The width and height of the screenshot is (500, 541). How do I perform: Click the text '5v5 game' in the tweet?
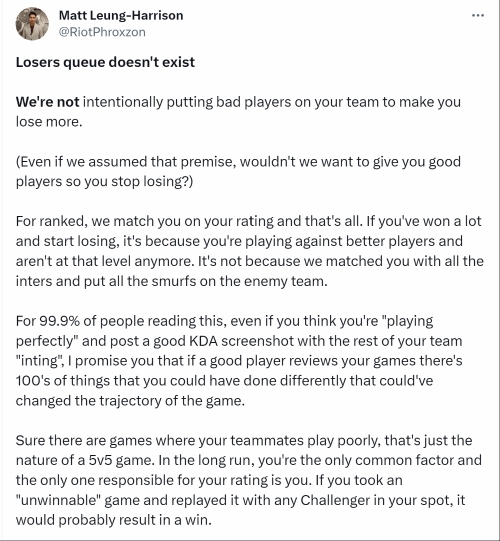click(x=121, y=460)
